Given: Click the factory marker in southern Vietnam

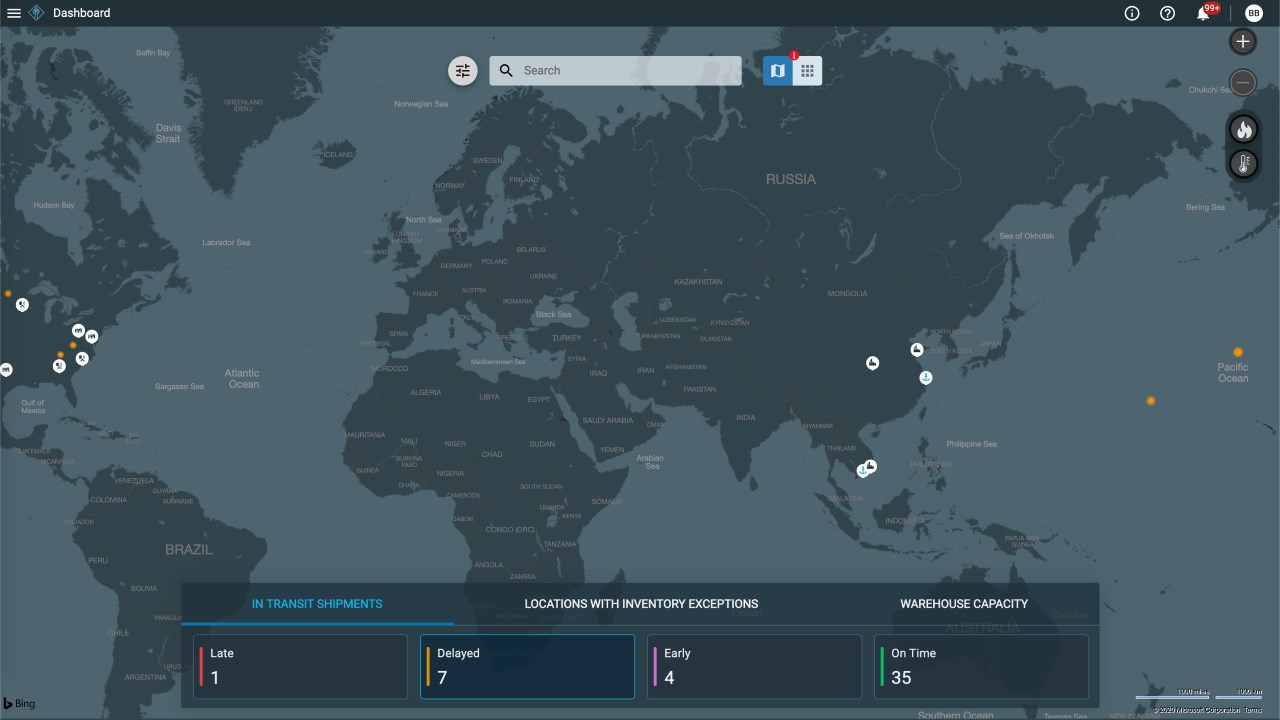Looking at the screenshot, I should (x=871, y=466).
